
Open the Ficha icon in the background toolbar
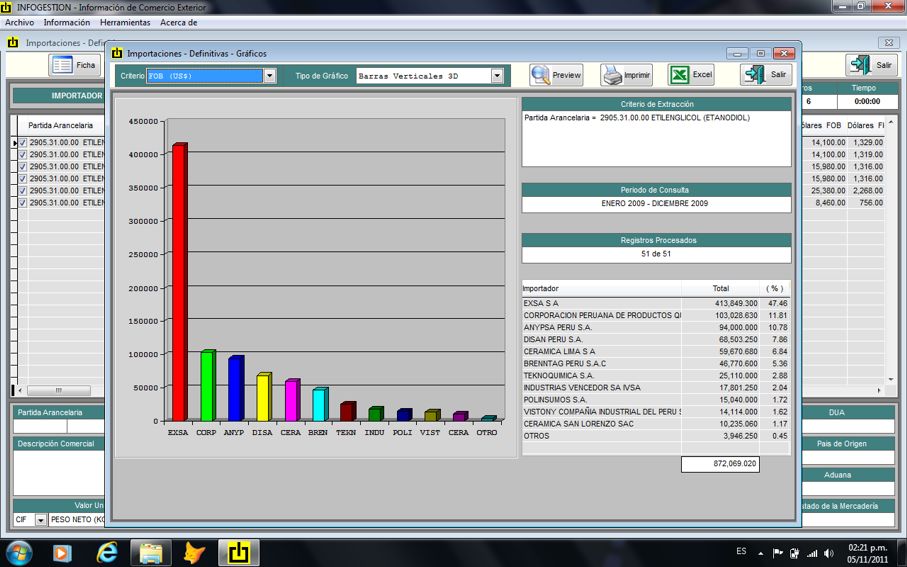[x=63, y=65]
